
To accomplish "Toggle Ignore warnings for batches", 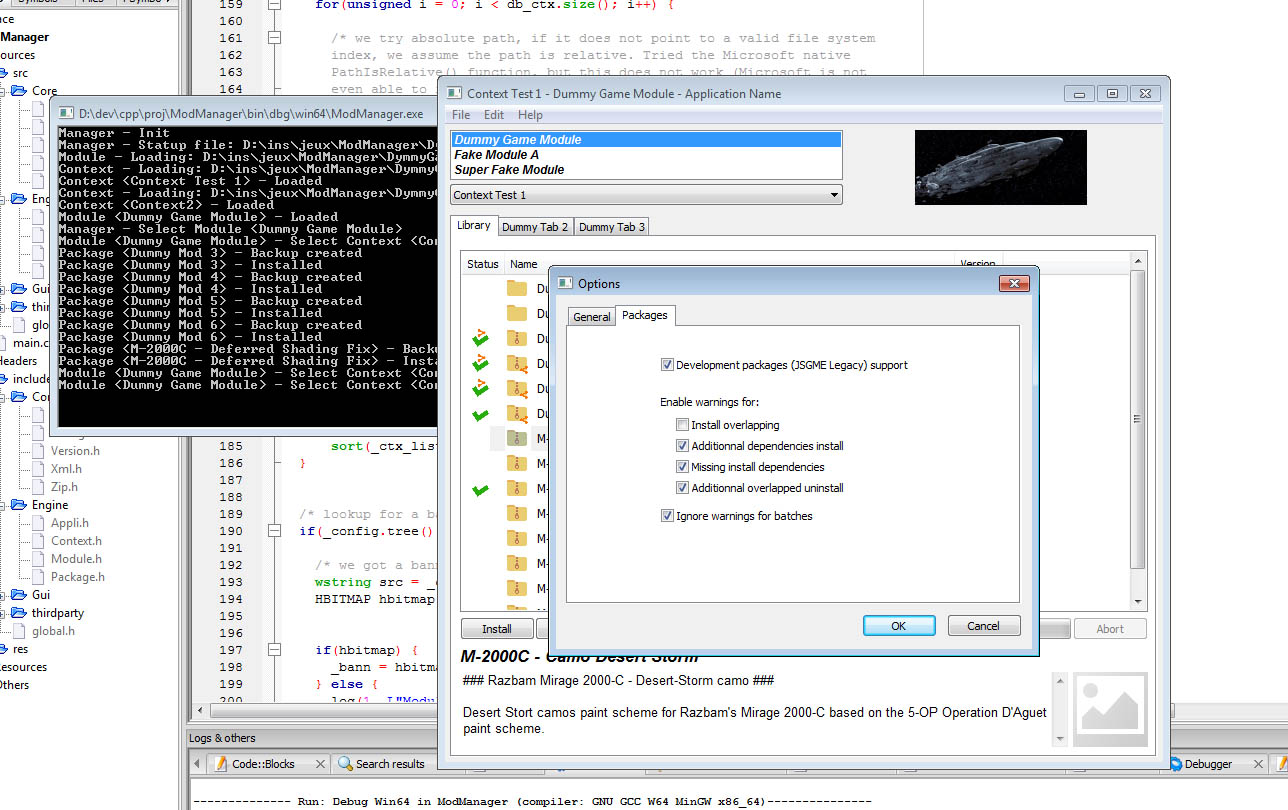I will click(x=668, y=516).
